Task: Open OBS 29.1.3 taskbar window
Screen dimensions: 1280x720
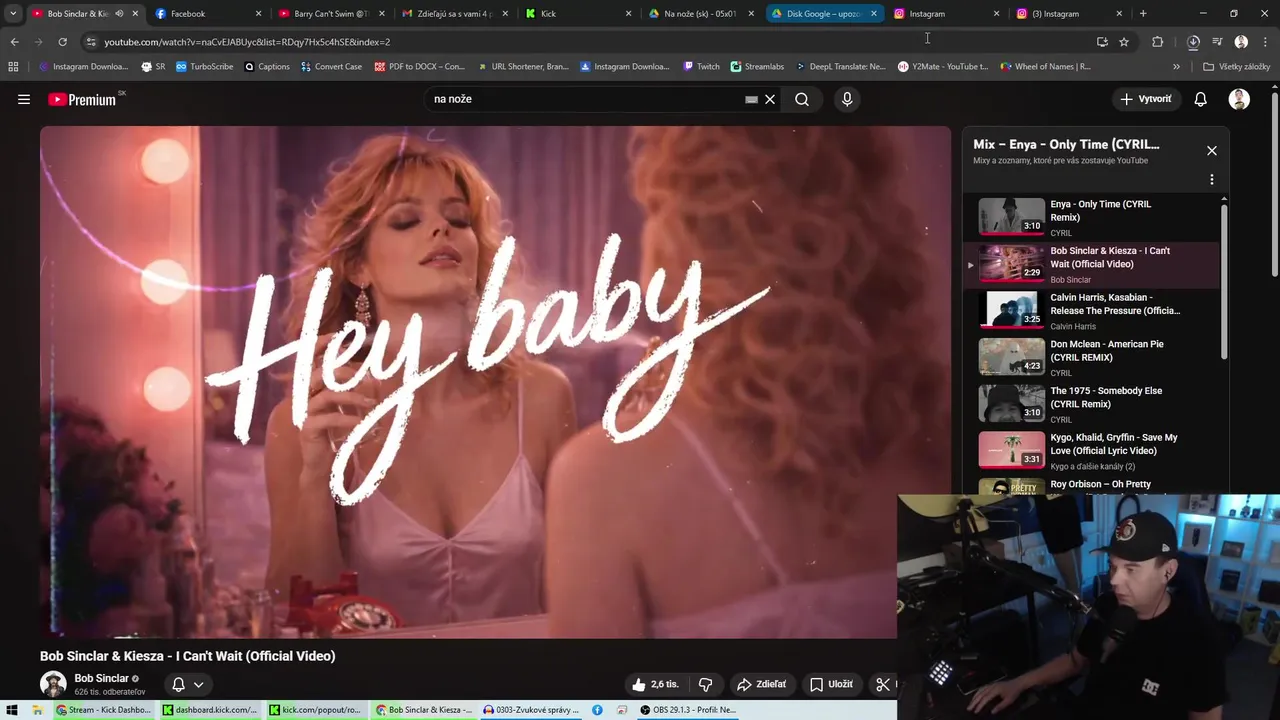Action: 688,710
